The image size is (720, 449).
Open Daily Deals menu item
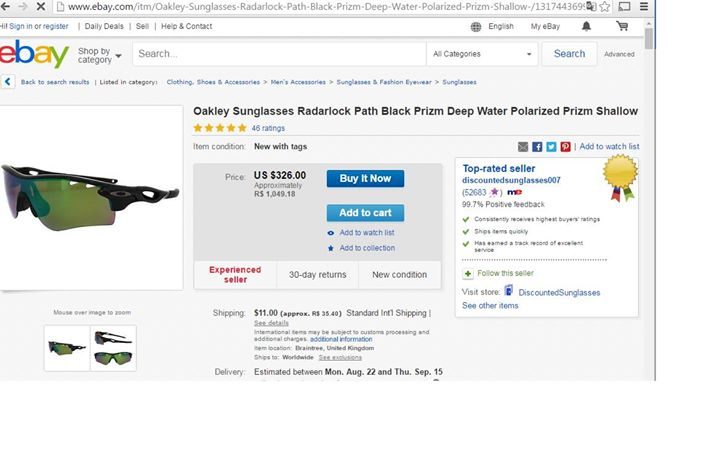[104, 26]
